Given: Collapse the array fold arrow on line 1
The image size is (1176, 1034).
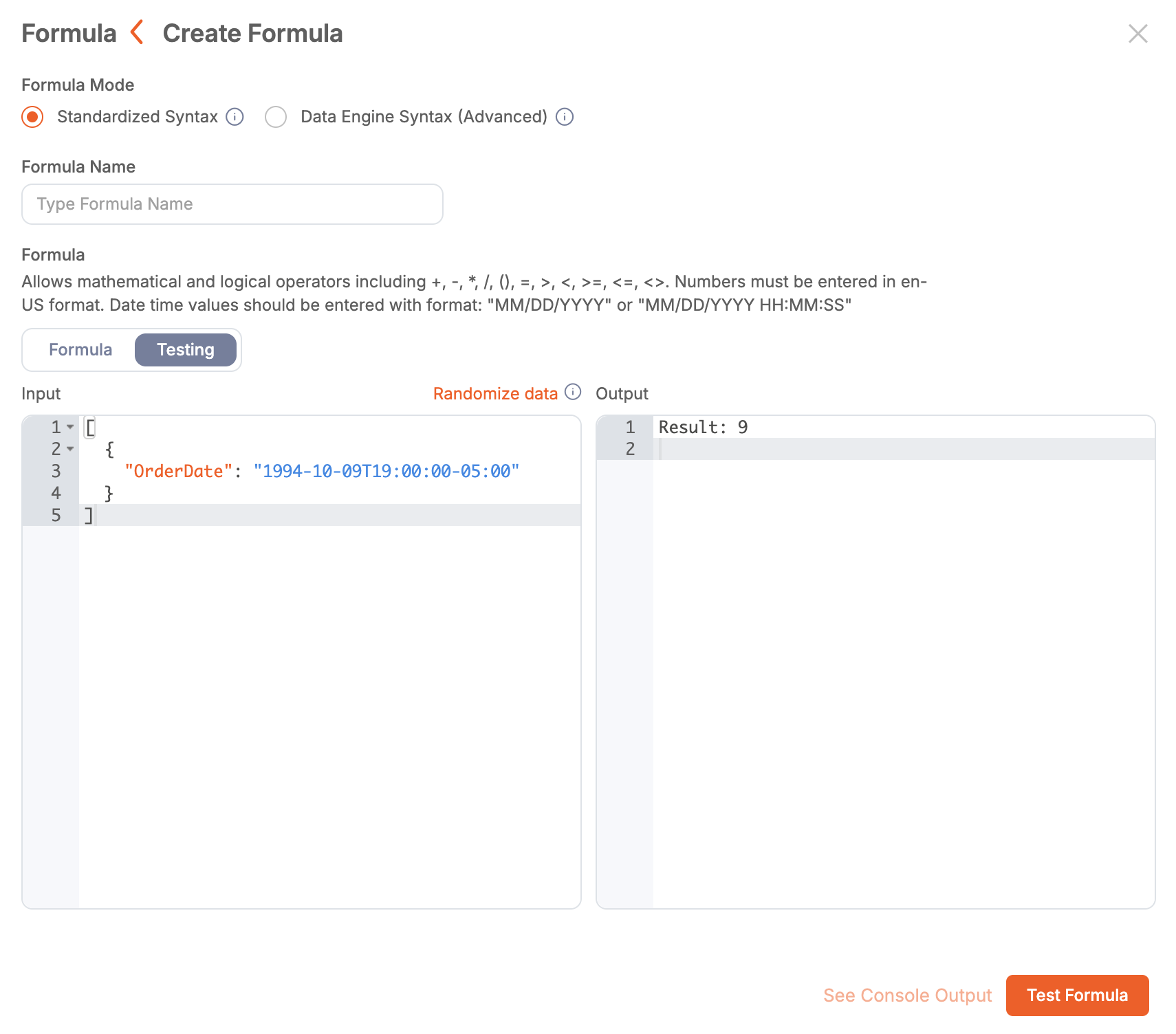Looking at the screenshot, I should [70, 427].
